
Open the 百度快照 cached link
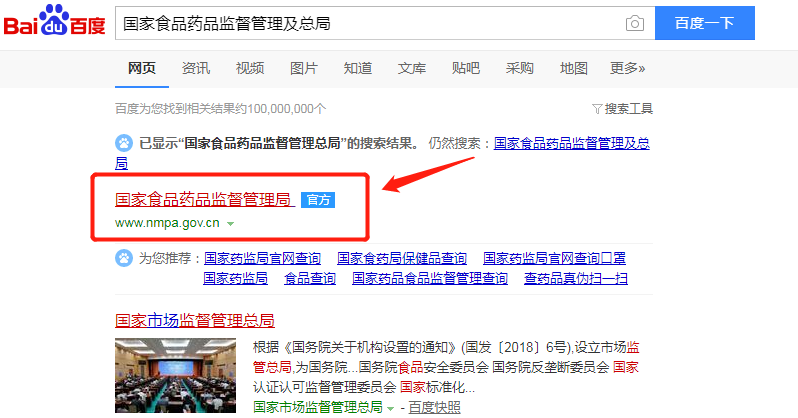tap(435, 408)
